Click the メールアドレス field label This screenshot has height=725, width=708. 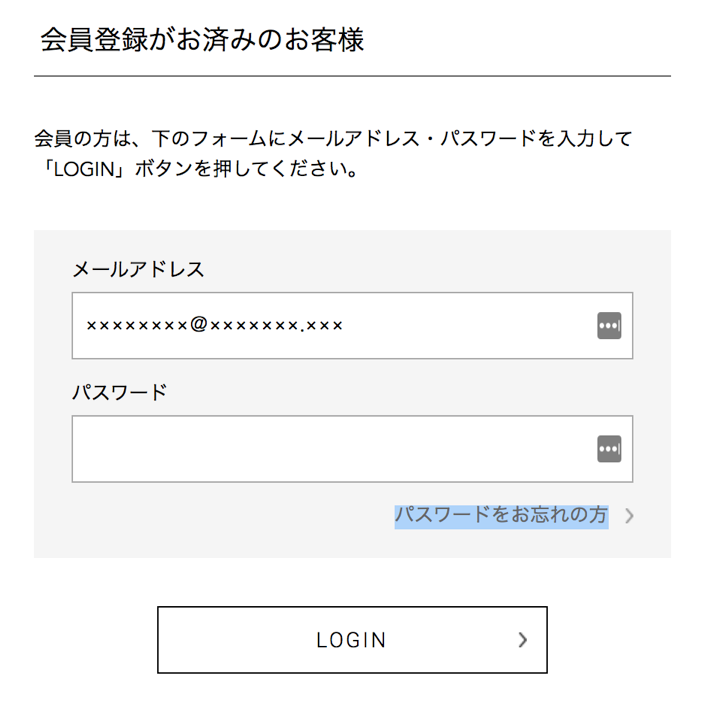[x=138, y=269]
